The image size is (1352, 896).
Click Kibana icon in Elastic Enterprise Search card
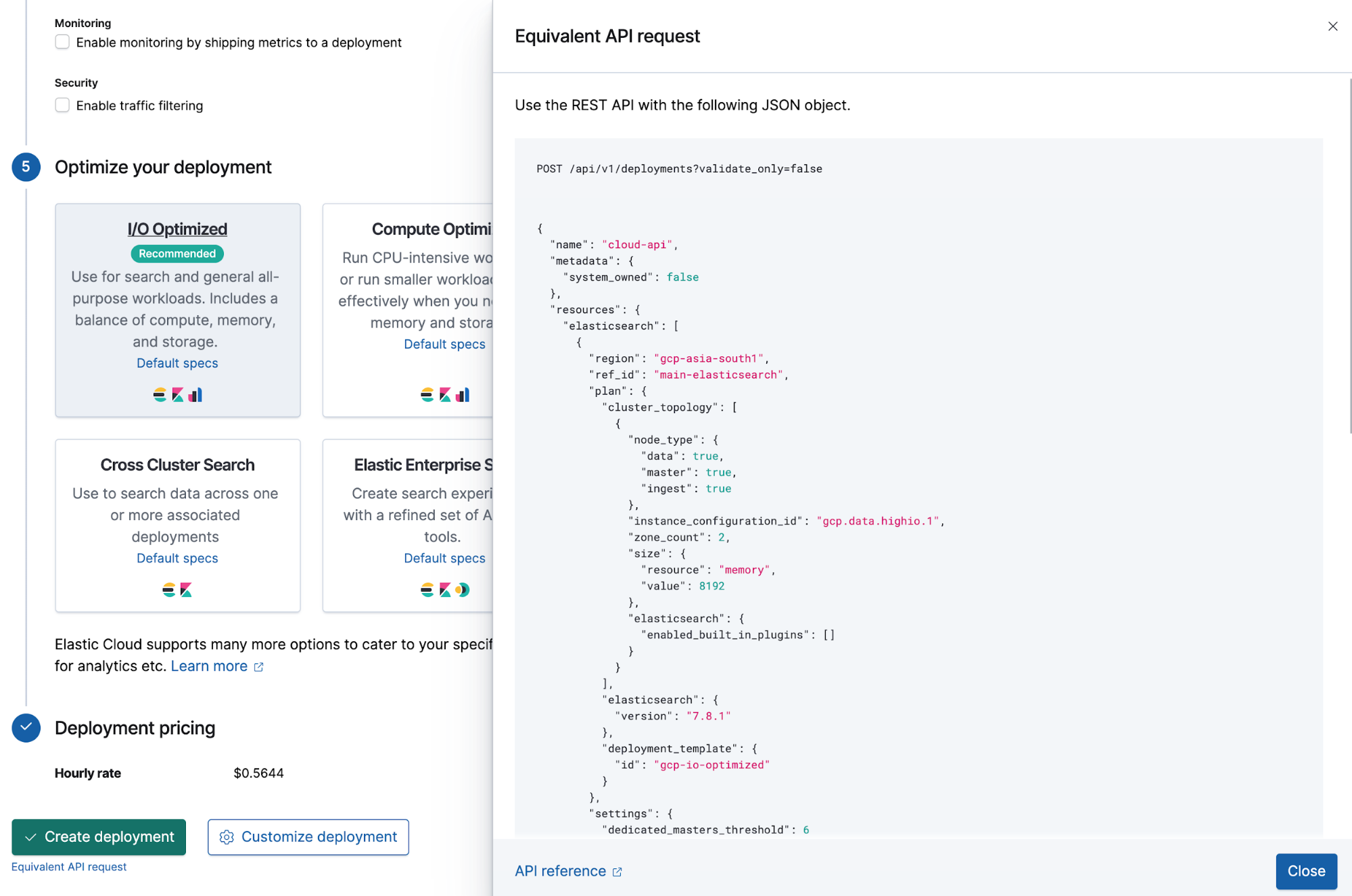point(445,590)
